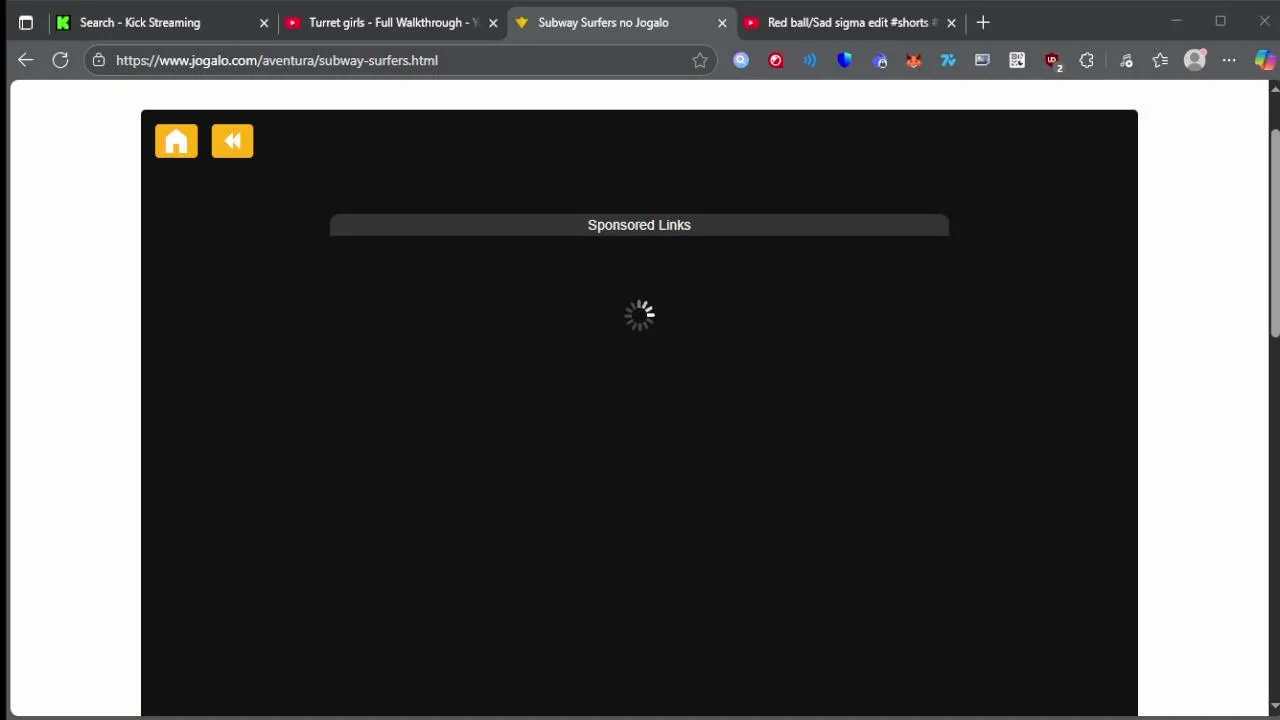Close the browser window
The height and width of the screenshot is (720, 1280).
click(1264, 21)
